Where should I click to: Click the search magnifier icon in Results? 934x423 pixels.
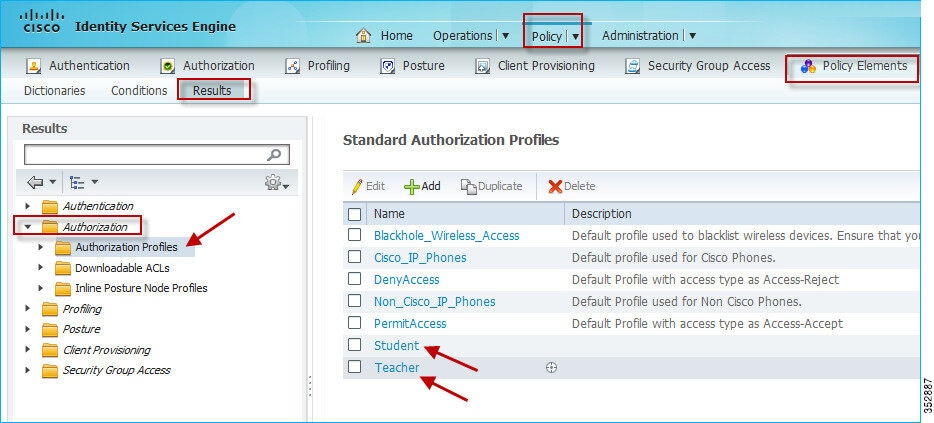point(274,155)
